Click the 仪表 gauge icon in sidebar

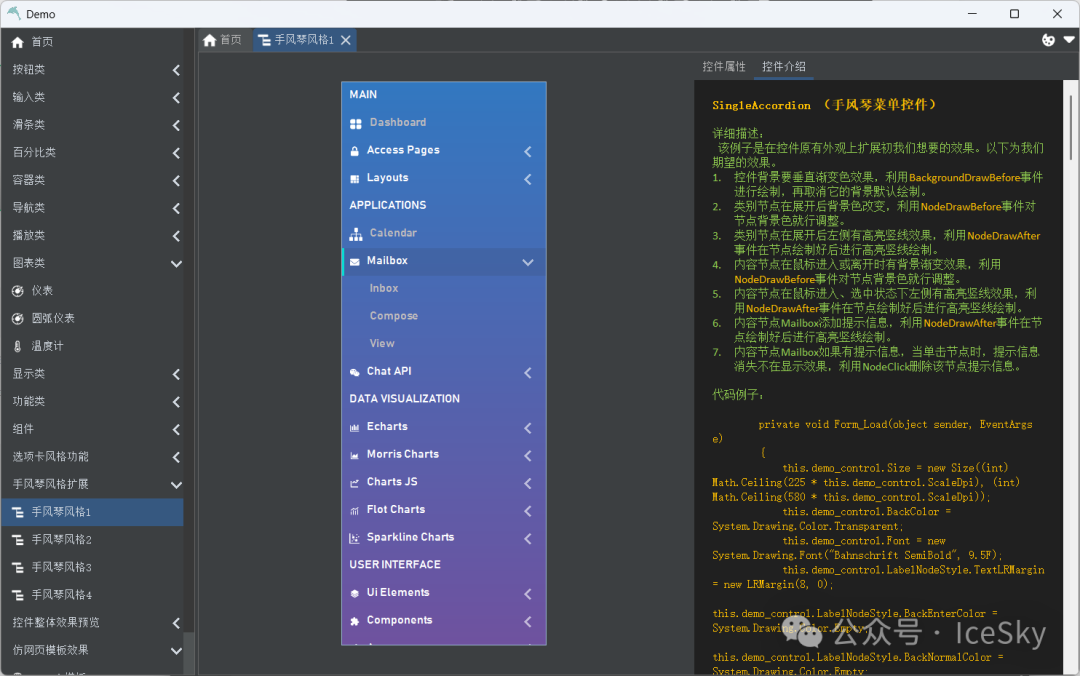18,291
